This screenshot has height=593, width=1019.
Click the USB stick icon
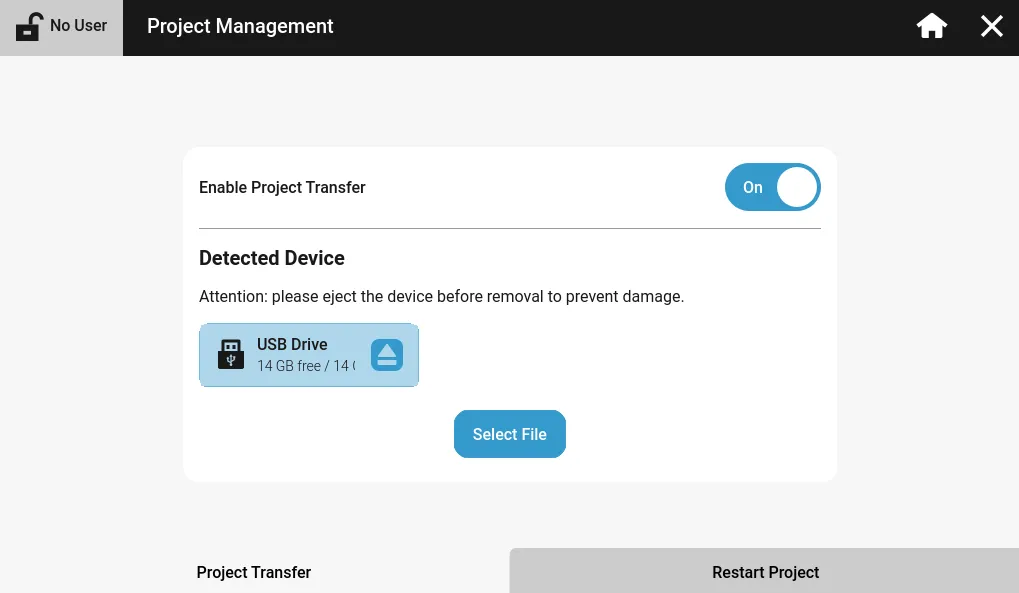[231, 355]
